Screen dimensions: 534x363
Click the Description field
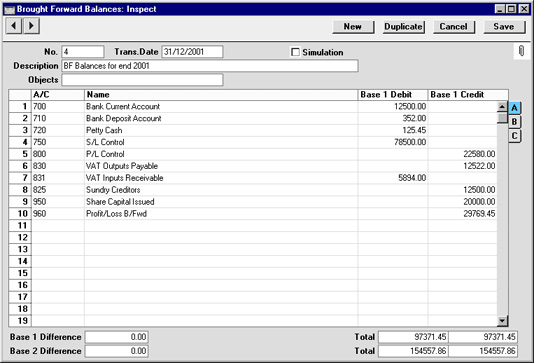[x=210, y=66]
